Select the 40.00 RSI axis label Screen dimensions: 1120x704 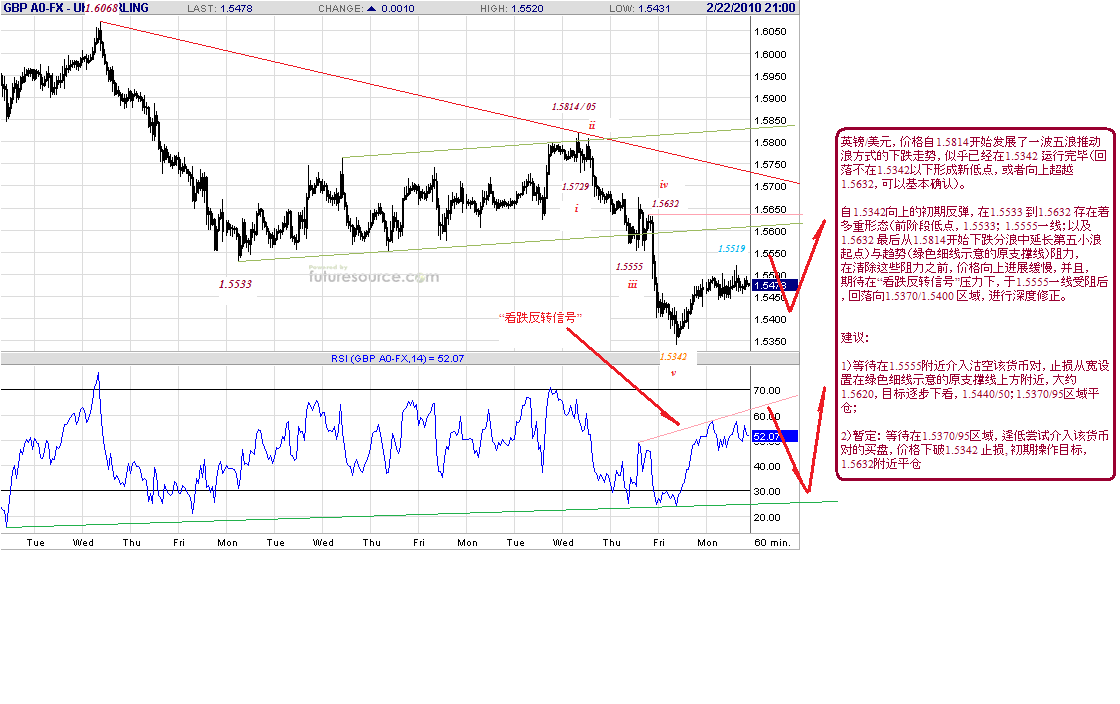tap(766, 466)
